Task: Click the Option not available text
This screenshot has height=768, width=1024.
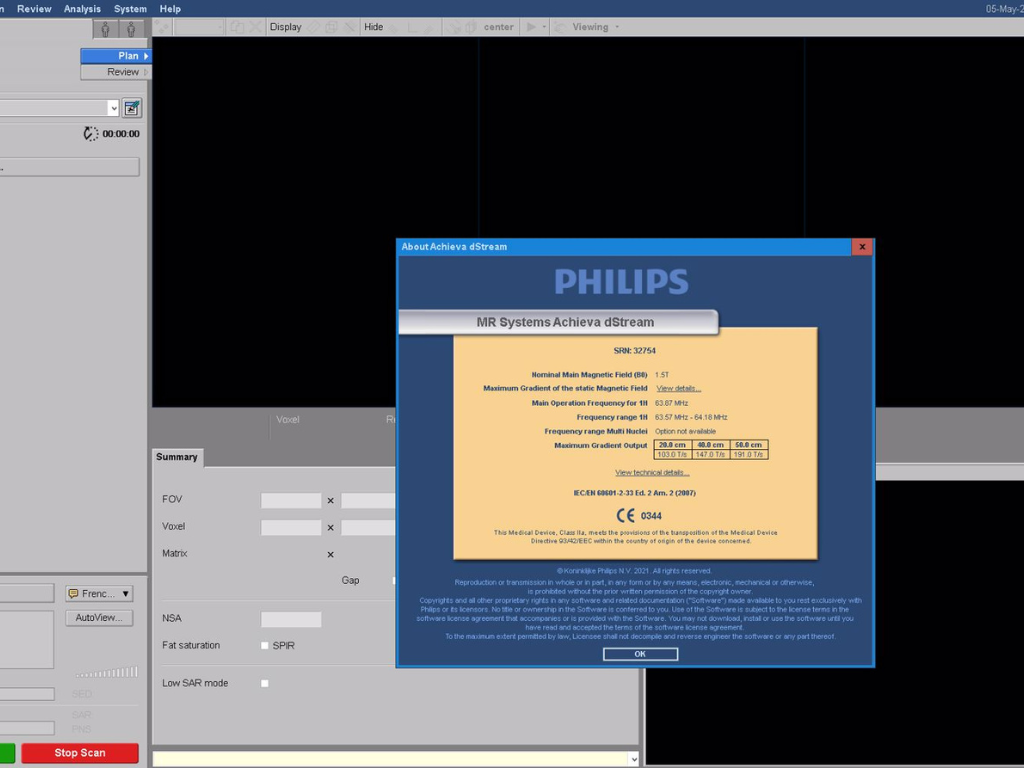Action: [x=685, y=431]
